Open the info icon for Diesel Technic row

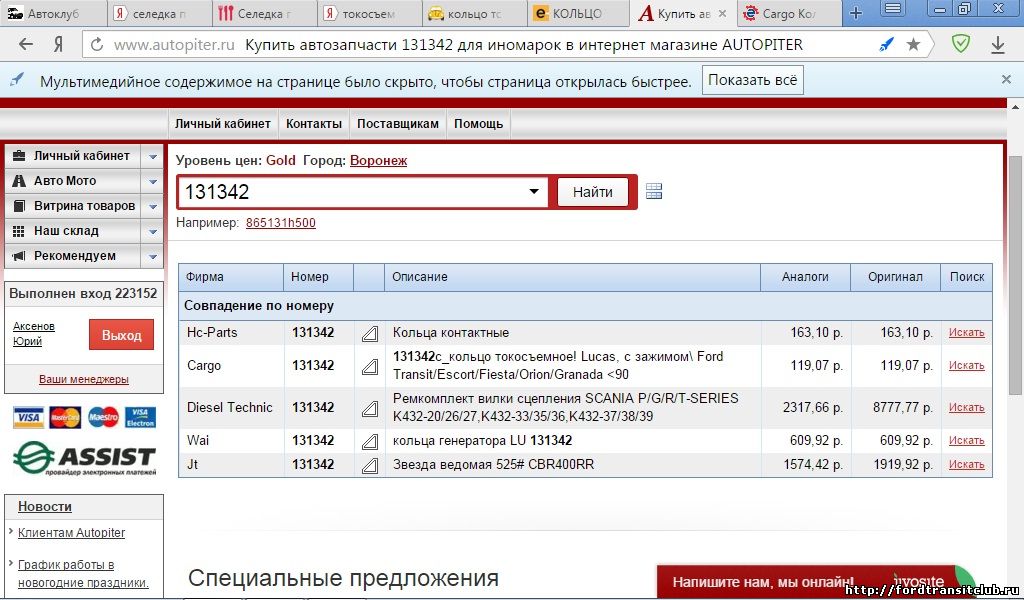click(370, 409)
